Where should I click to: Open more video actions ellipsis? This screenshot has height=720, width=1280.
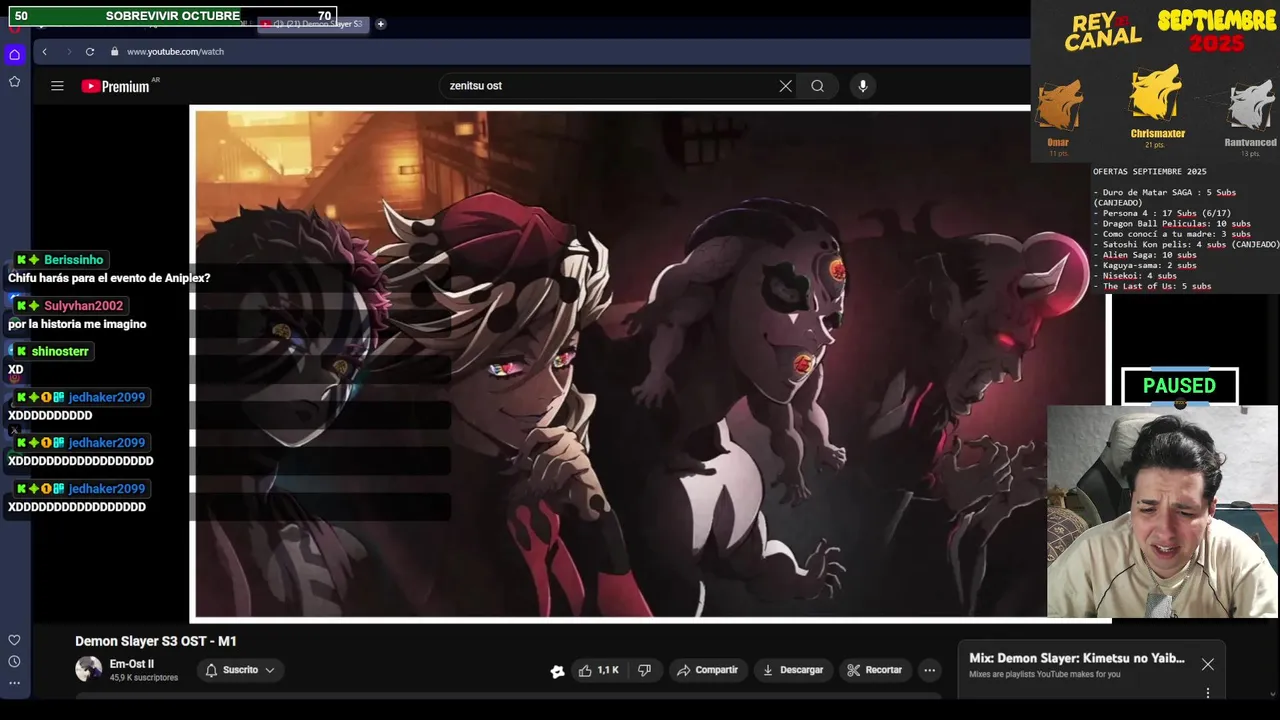pyautogui.click(x=930, y=670)
